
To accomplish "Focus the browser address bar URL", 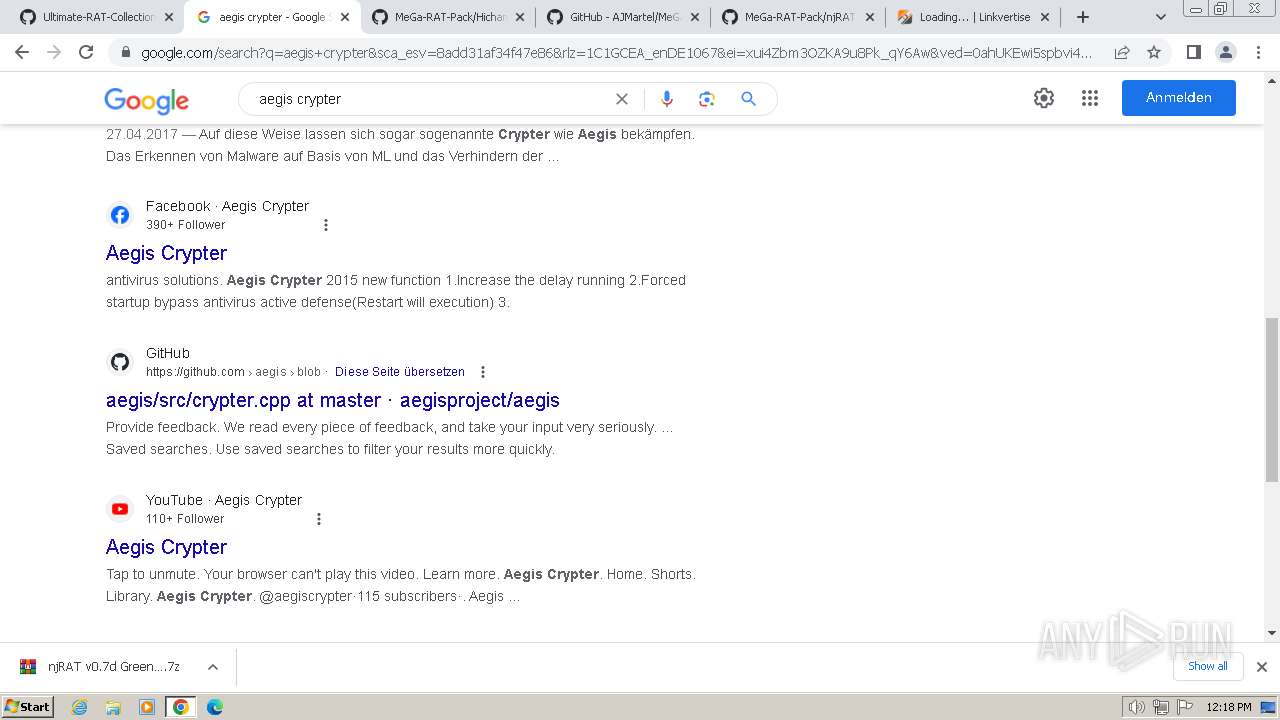I will pos(616,52).
